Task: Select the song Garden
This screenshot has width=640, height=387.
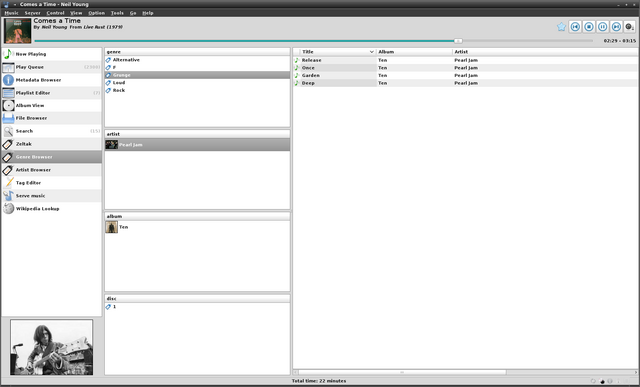Action: (465, 76)
